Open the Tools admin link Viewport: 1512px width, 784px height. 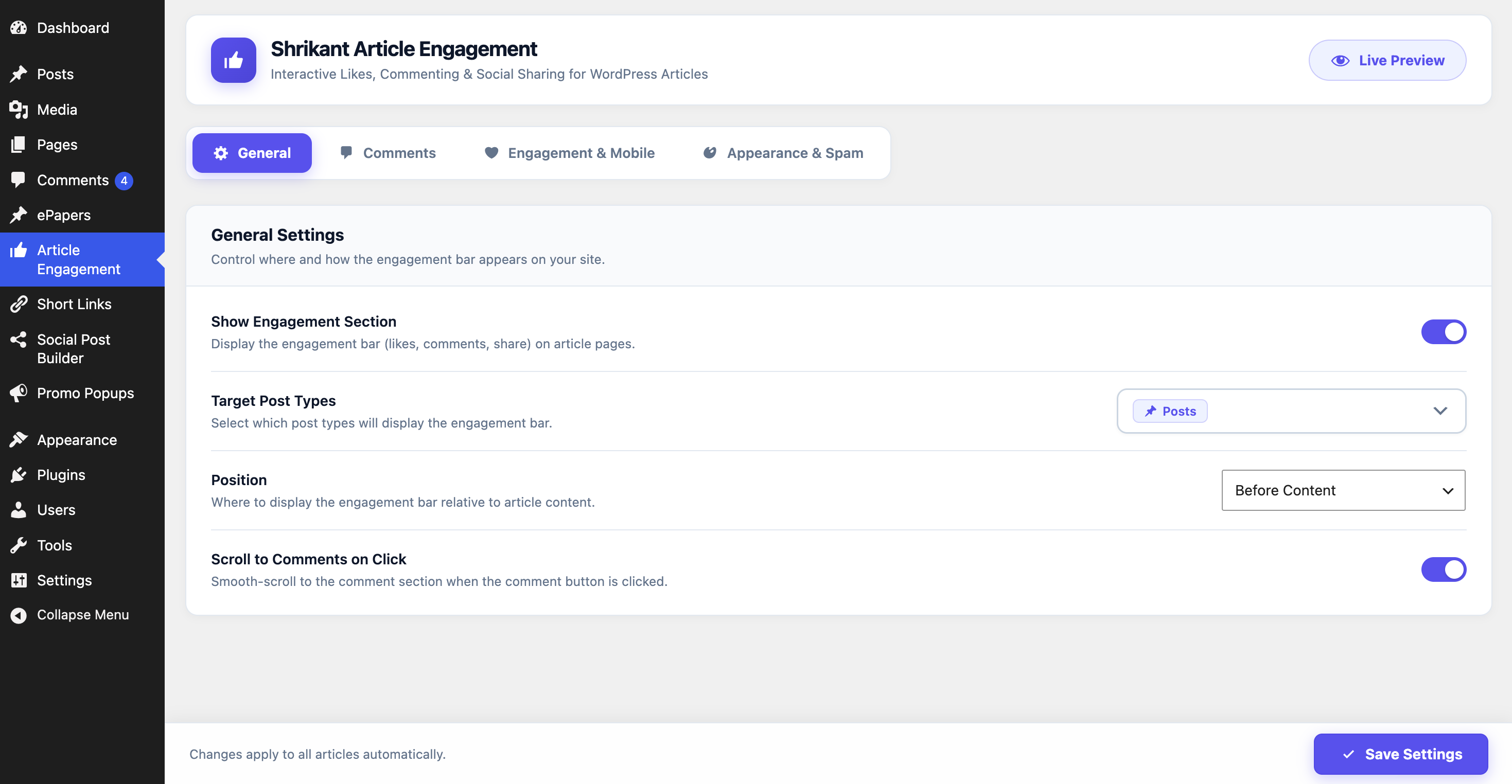click(82, 545)
